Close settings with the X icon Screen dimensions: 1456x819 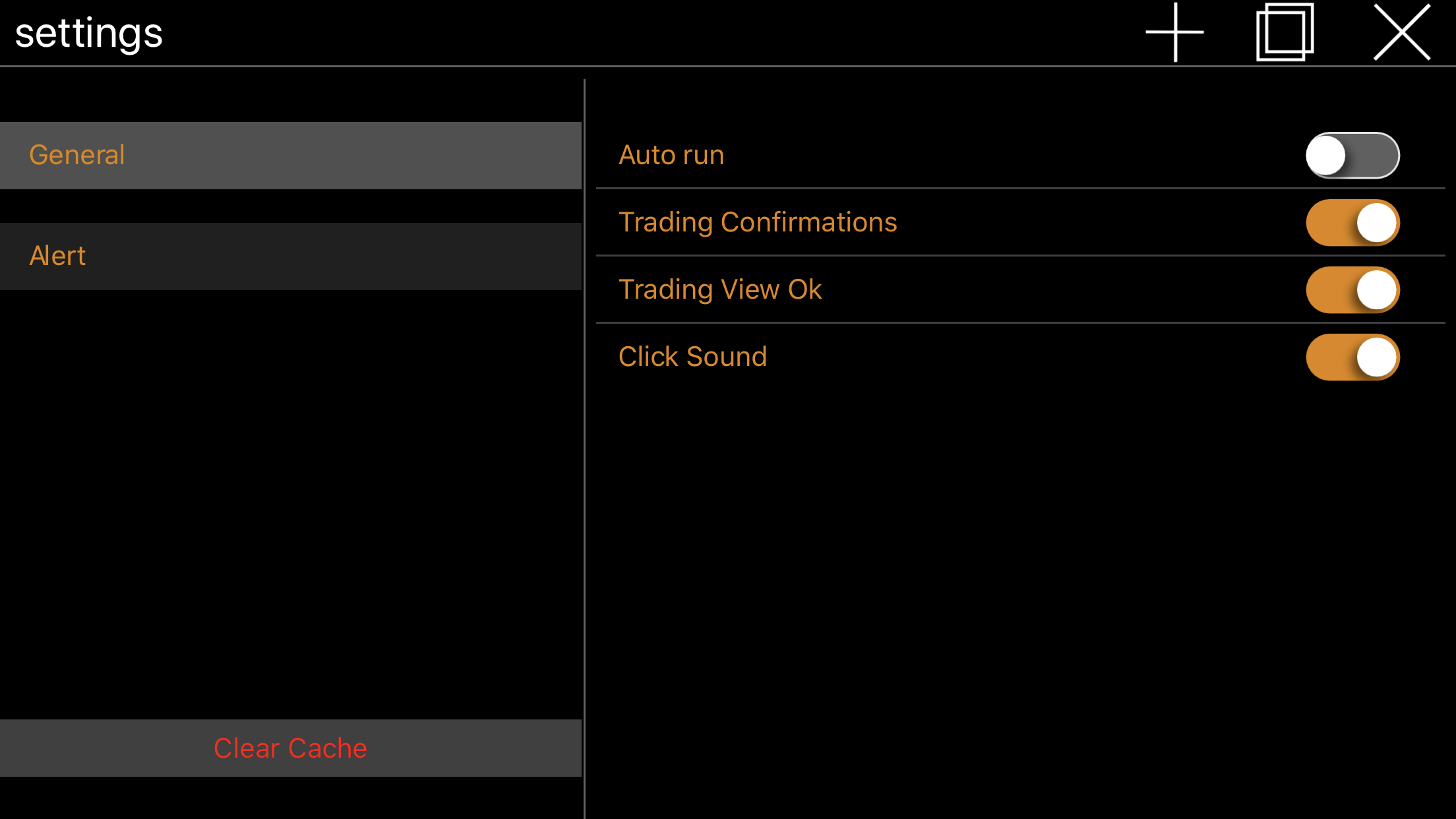click(1402, 32)
